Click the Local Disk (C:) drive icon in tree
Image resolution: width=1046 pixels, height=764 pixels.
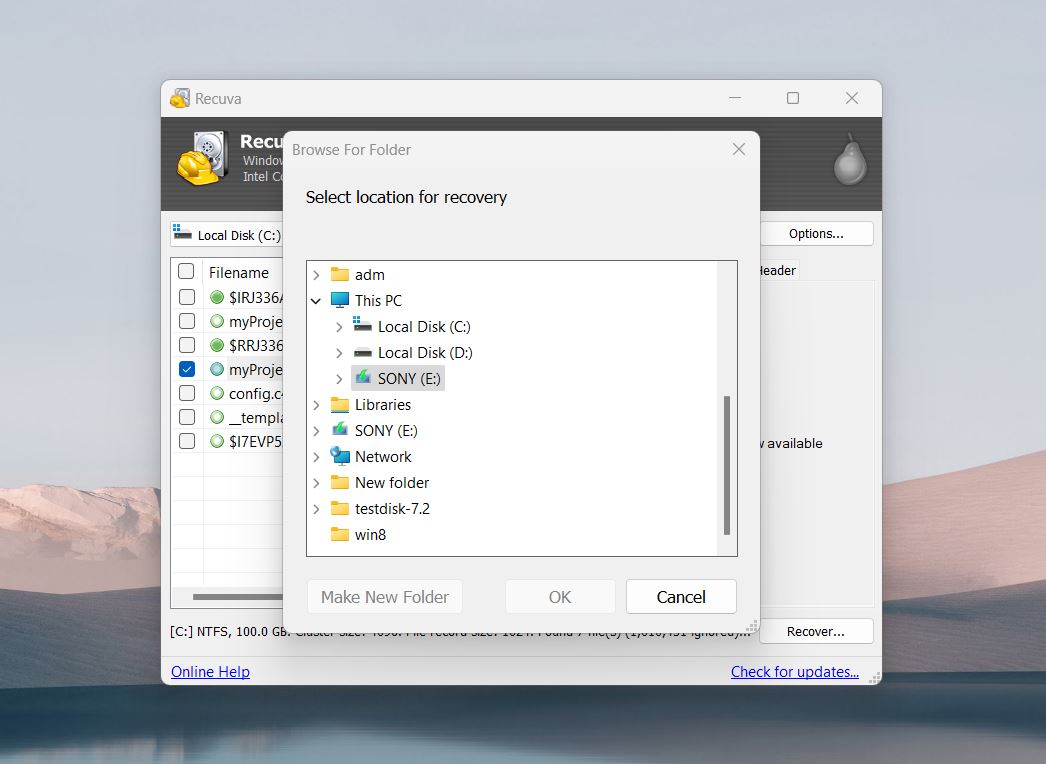(x=362, y=326)
